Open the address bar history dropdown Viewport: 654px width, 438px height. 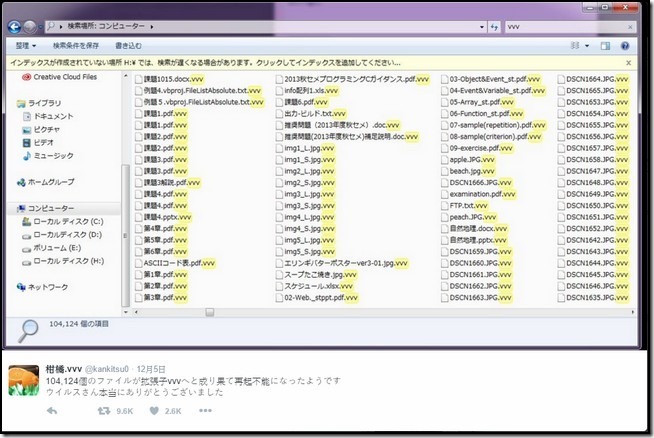point(482,27)
